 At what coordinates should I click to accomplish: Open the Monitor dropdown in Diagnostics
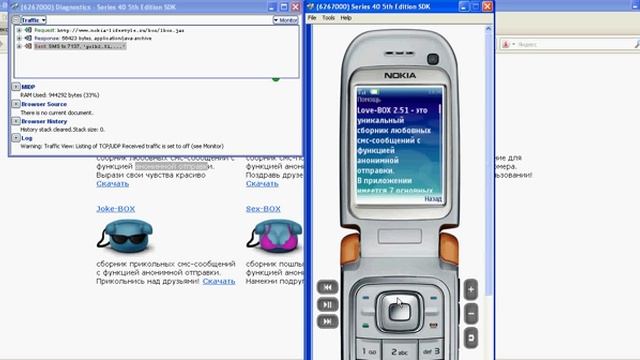[x=285, y=20]
